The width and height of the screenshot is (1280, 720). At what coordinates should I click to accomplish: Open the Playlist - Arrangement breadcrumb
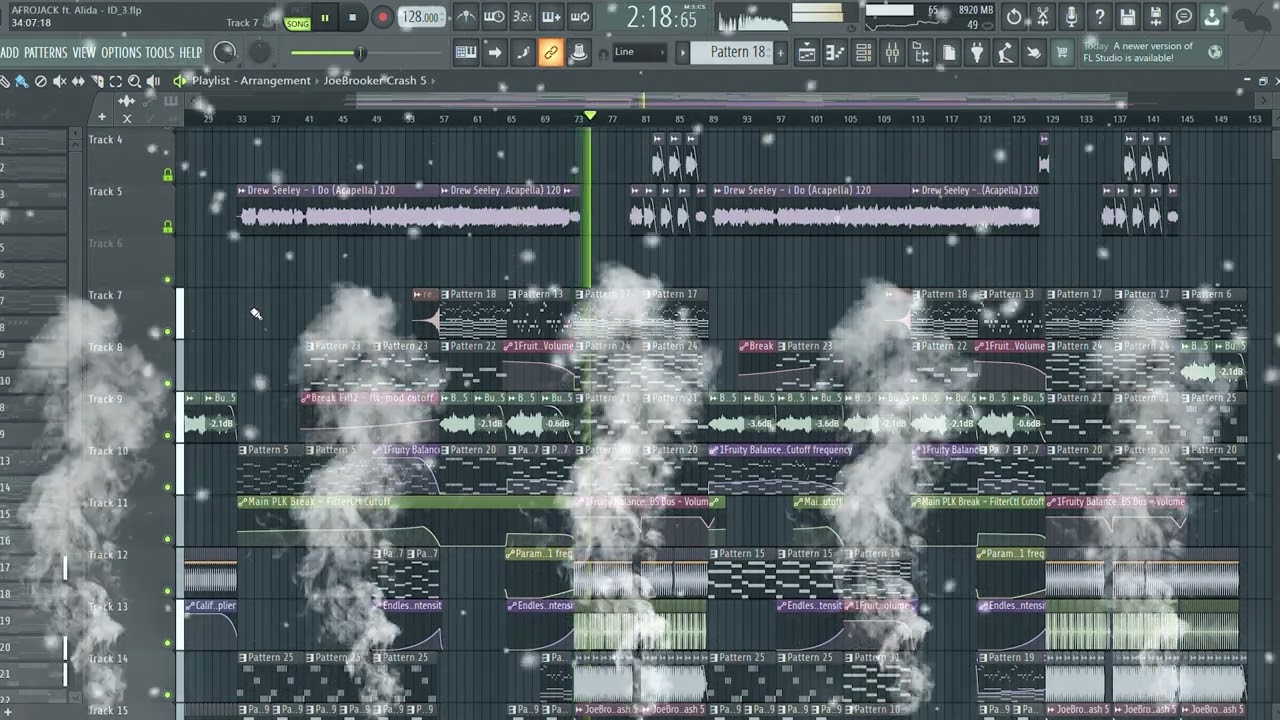[251, 81]
